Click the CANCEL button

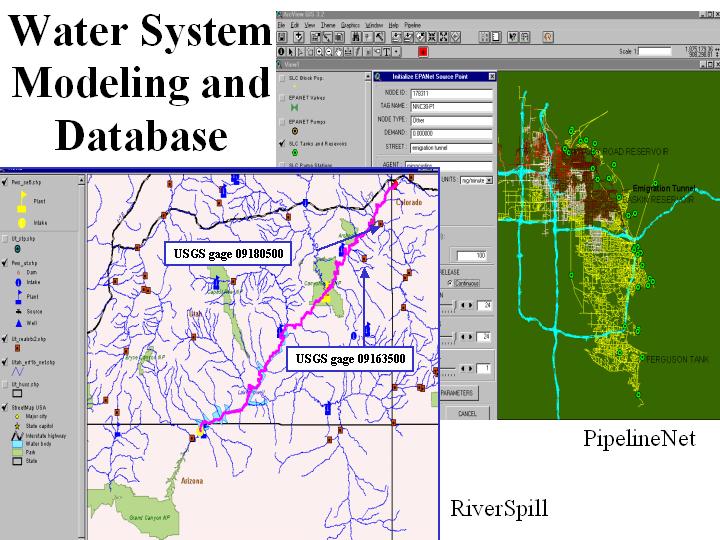[467, 414]
